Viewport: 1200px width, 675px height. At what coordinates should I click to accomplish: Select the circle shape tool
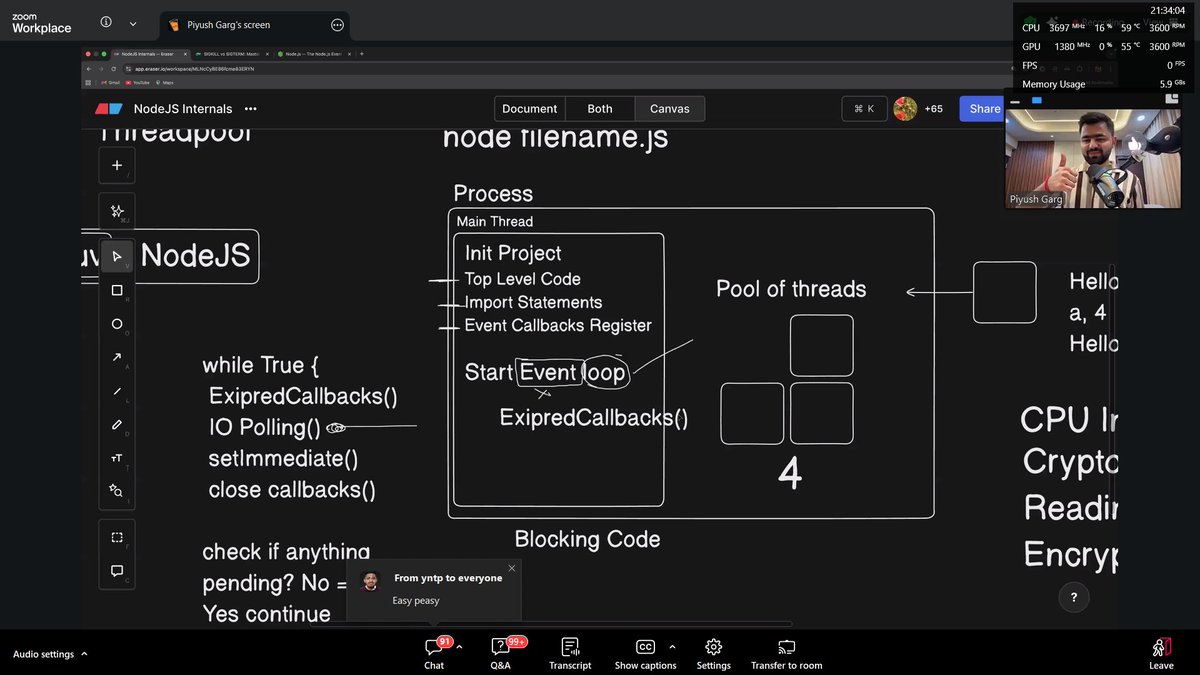coord(117,324)
